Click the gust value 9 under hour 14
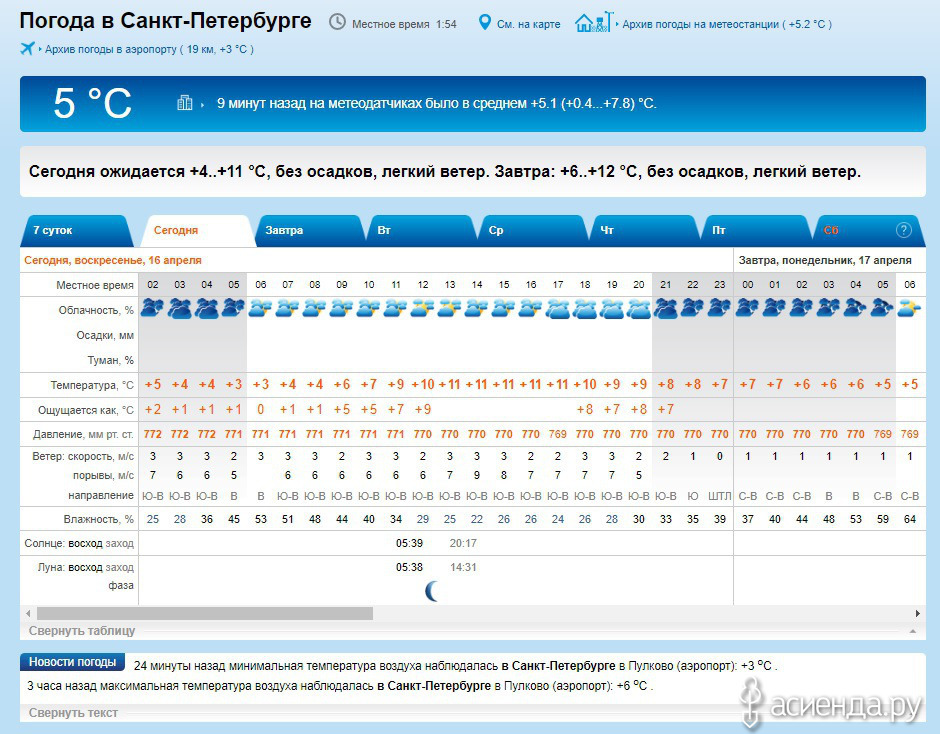This screenshot has height=734, width=940. [x=477, y=476]
